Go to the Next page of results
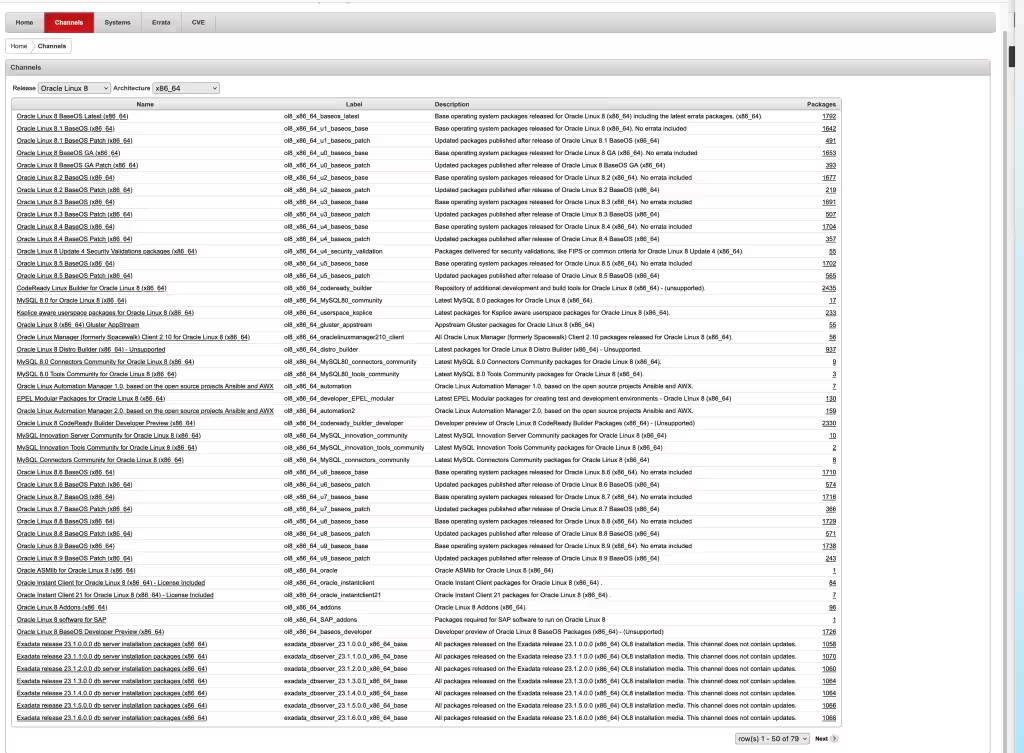The height and width of the screenshot is (753, 1024). pyautogui.click(x=821, y=739)
